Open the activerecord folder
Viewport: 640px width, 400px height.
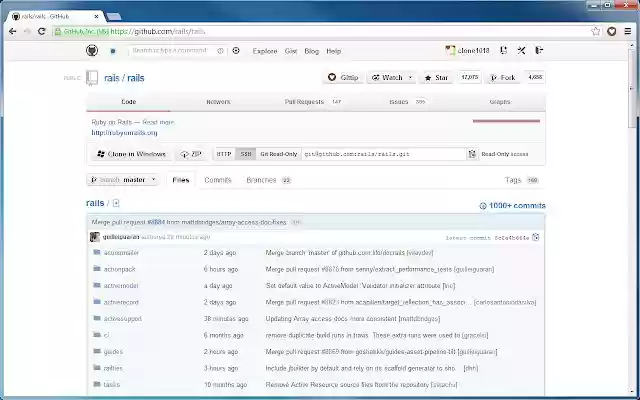click(121, 302)
